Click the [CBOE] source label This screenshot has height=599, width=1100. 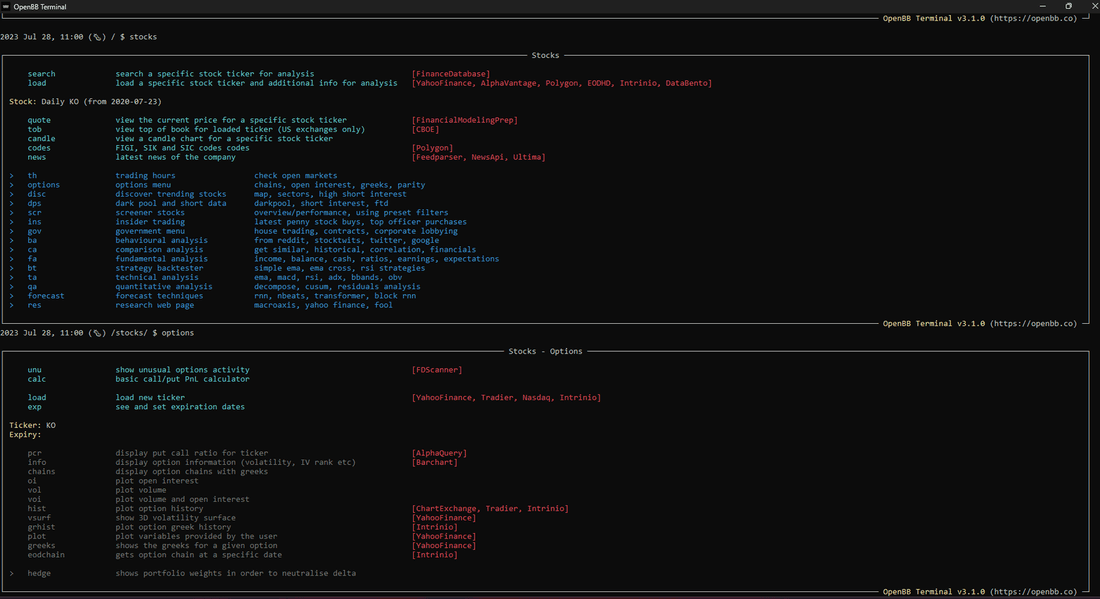coord(425,129)
